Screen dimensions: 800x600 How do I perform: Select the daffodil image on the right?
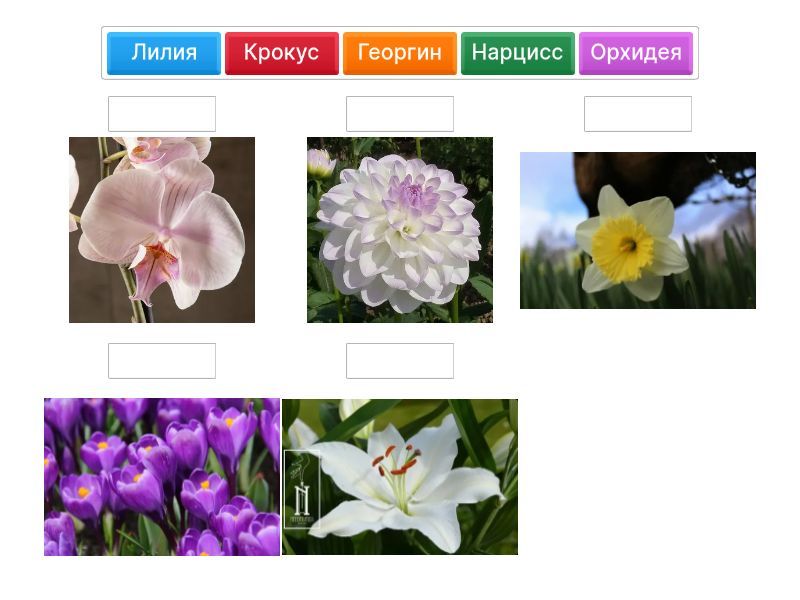coord(638,230)
